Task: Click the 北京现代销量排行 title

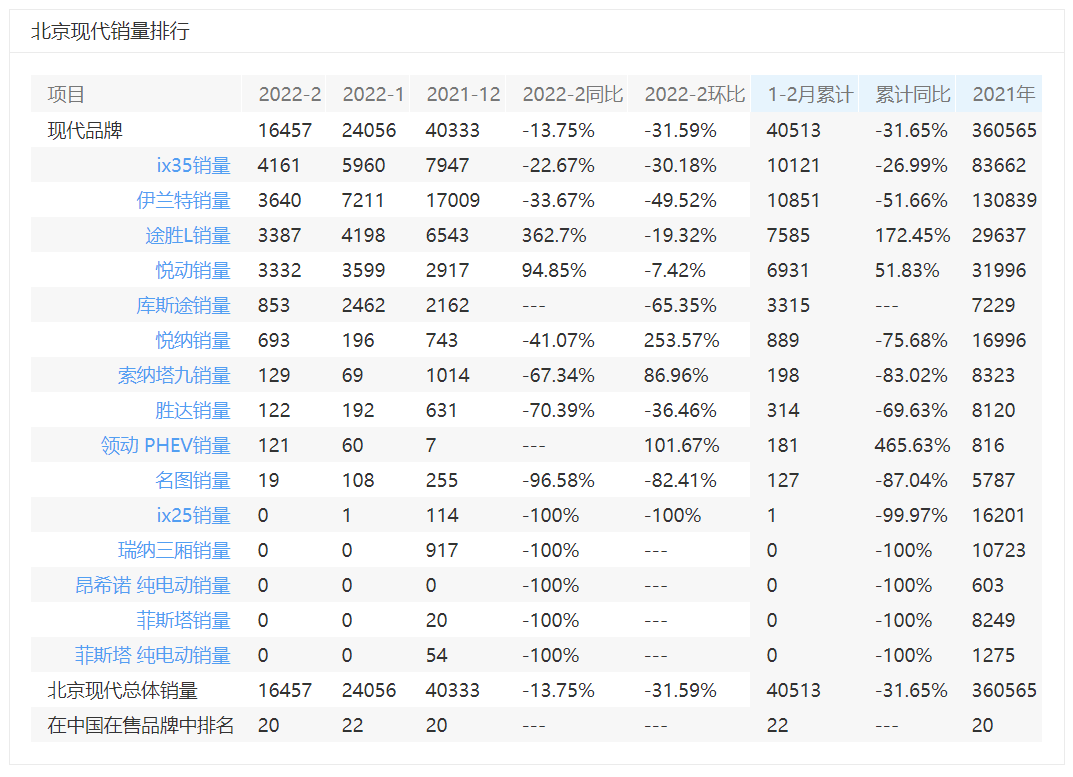Action: point(110,31)
